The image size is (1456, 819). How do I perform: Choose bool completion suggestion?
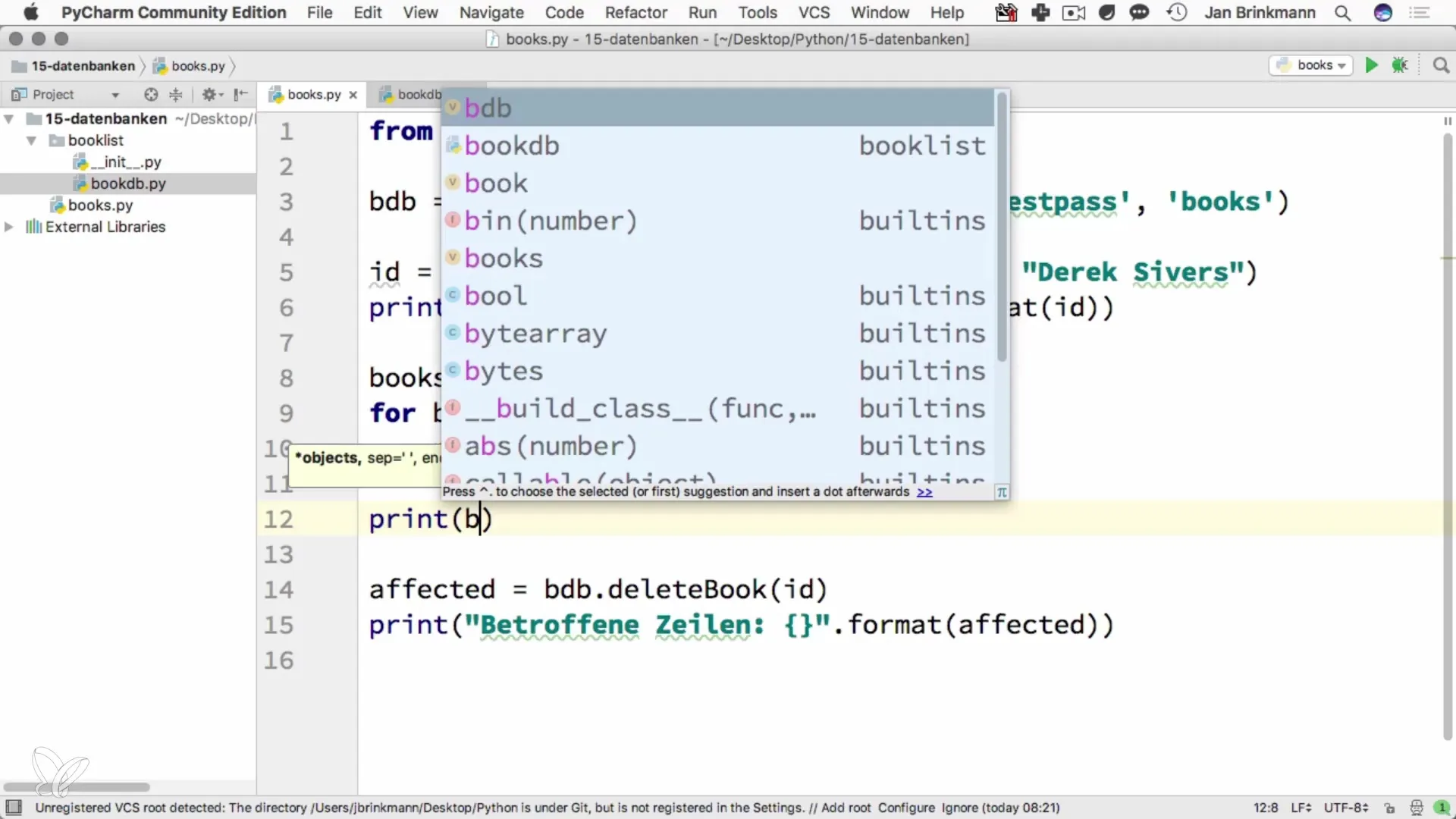click(x=718, y=295)
